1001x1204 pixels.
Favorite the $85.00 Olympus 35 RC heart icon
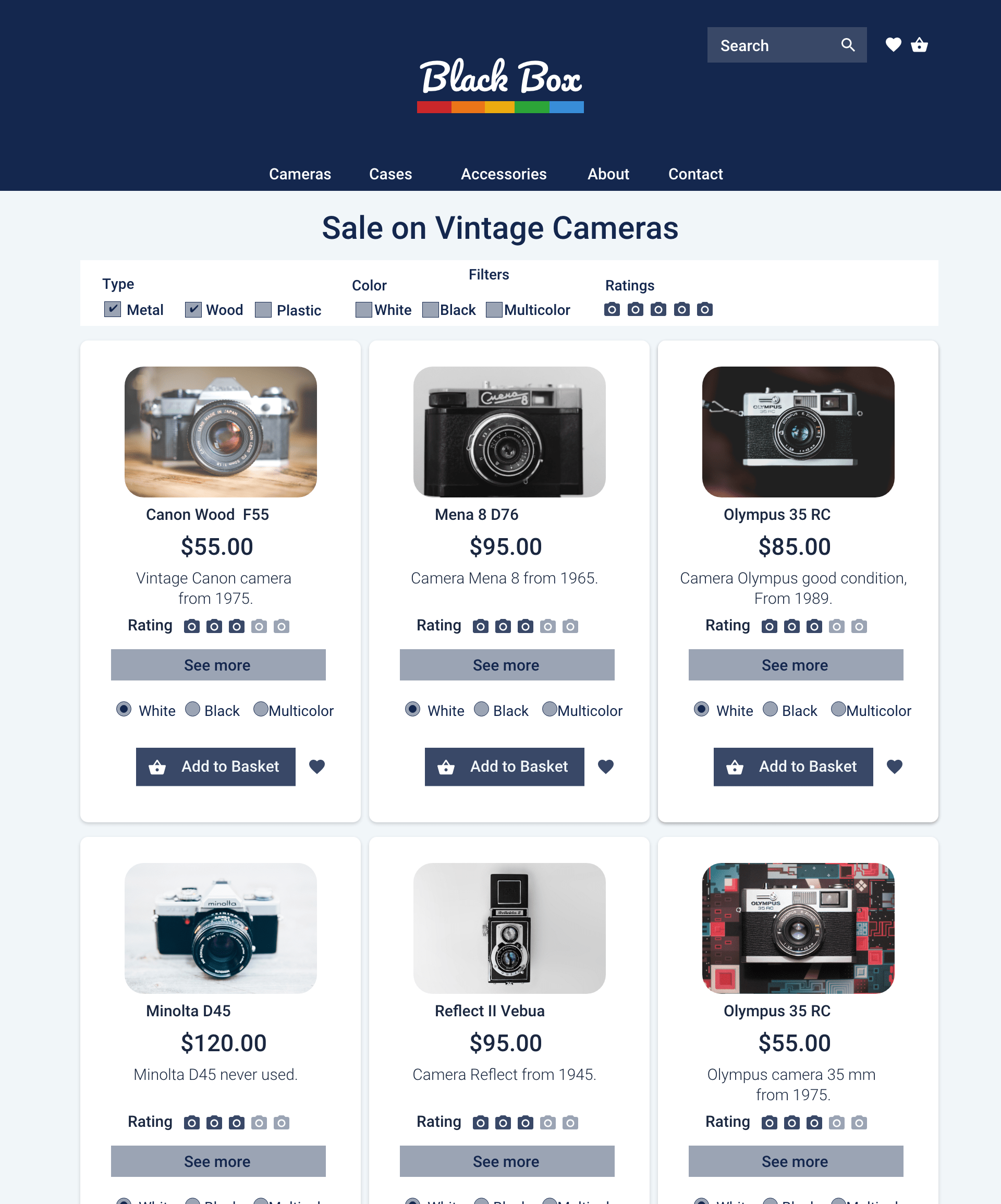(x=895, y=767)
